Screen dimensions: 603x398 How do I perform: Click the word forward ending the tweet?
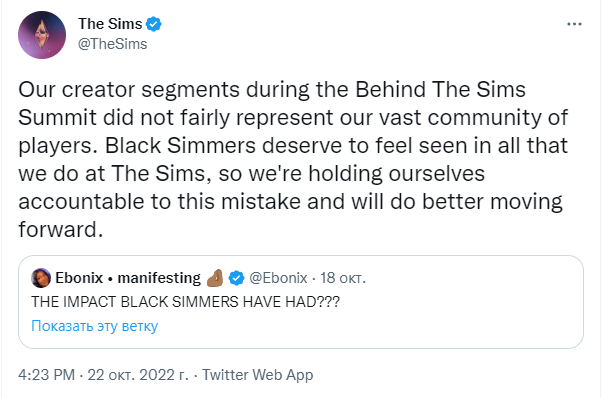(58, 230)
